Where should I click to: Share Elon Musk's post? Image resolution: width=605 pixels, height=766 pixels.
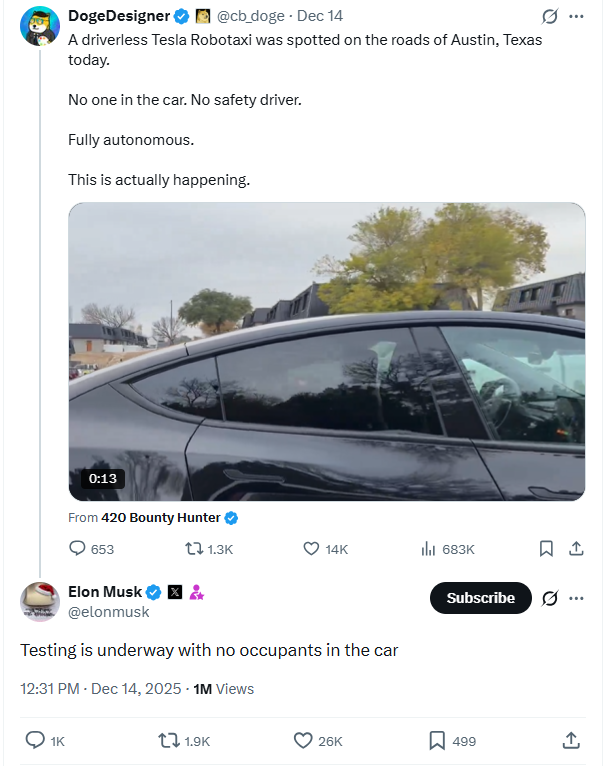[571, 741]
